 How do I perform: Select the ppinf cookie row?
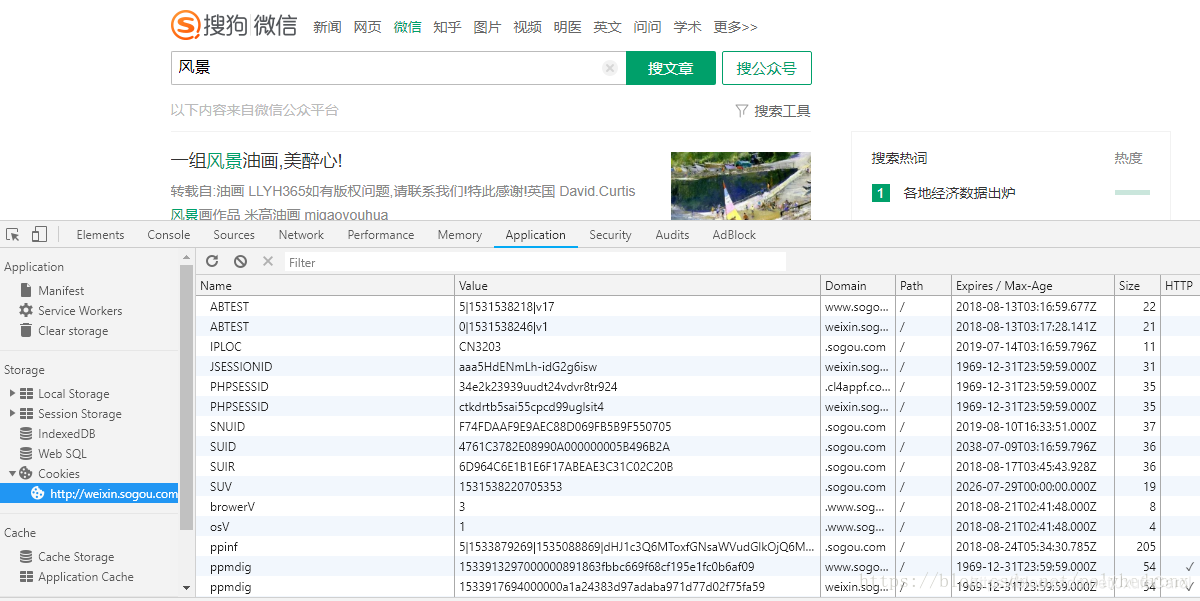698,547
